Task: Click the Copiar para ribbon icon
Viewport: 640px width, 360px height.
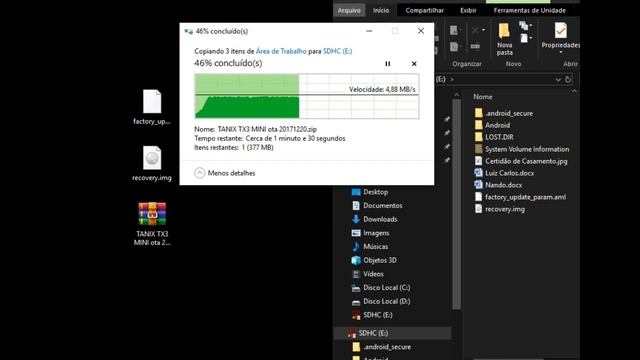Action: click(x=453, y=47)
